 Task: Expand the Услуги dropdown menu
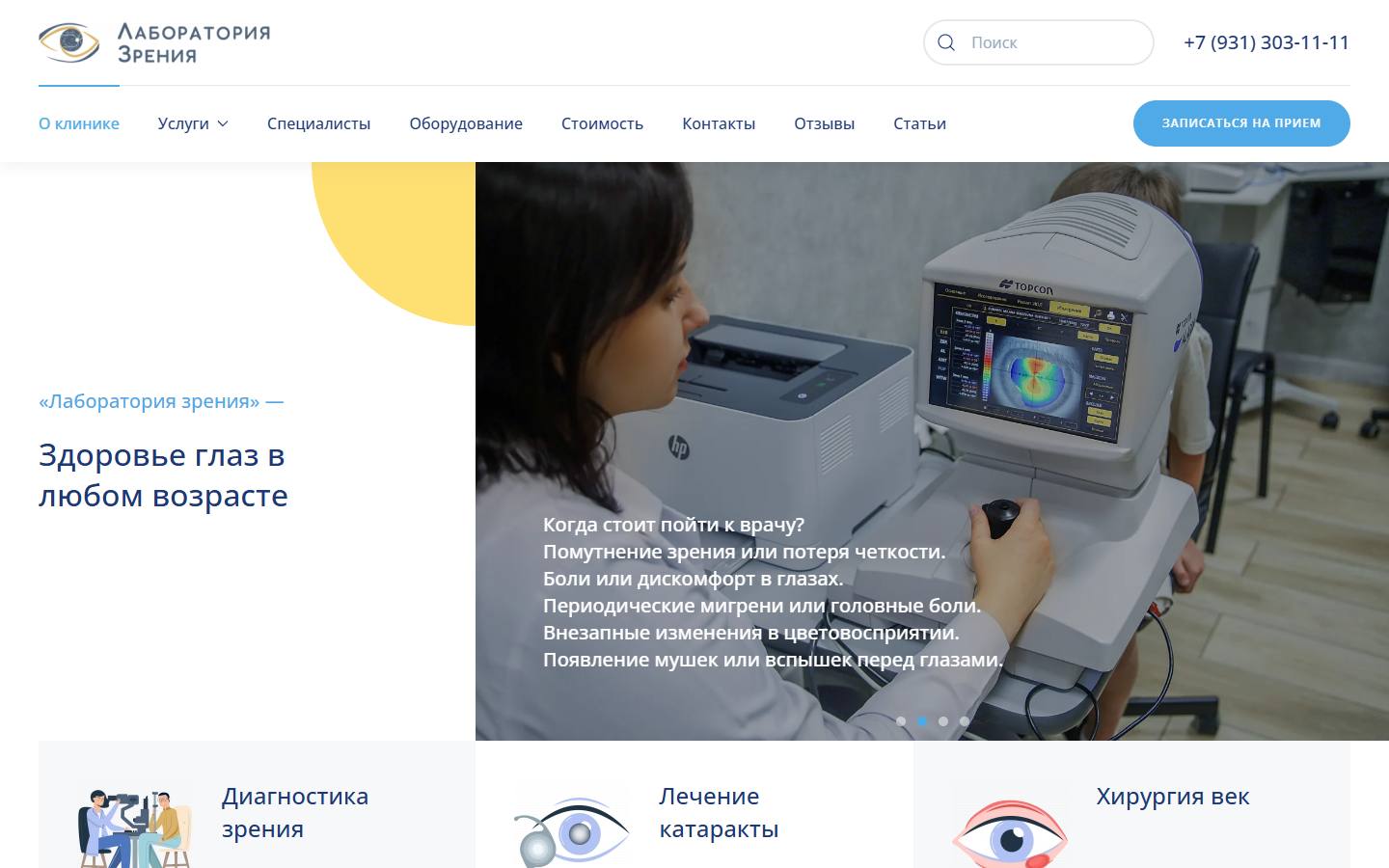coord(193,123)
